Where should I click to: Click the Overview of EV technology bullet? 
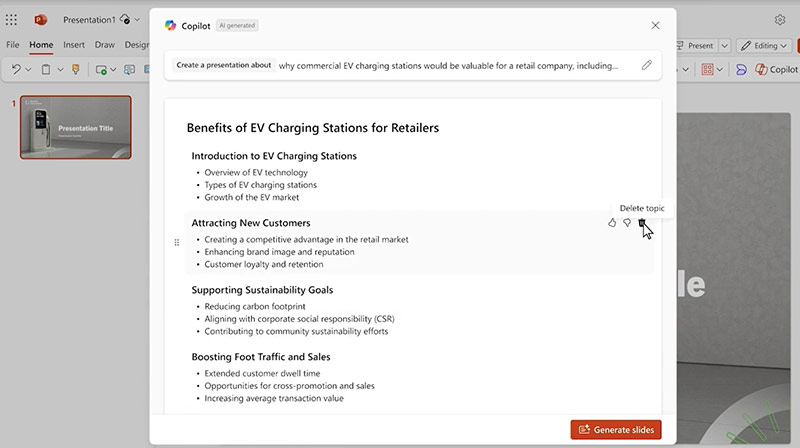pos(256,172)
